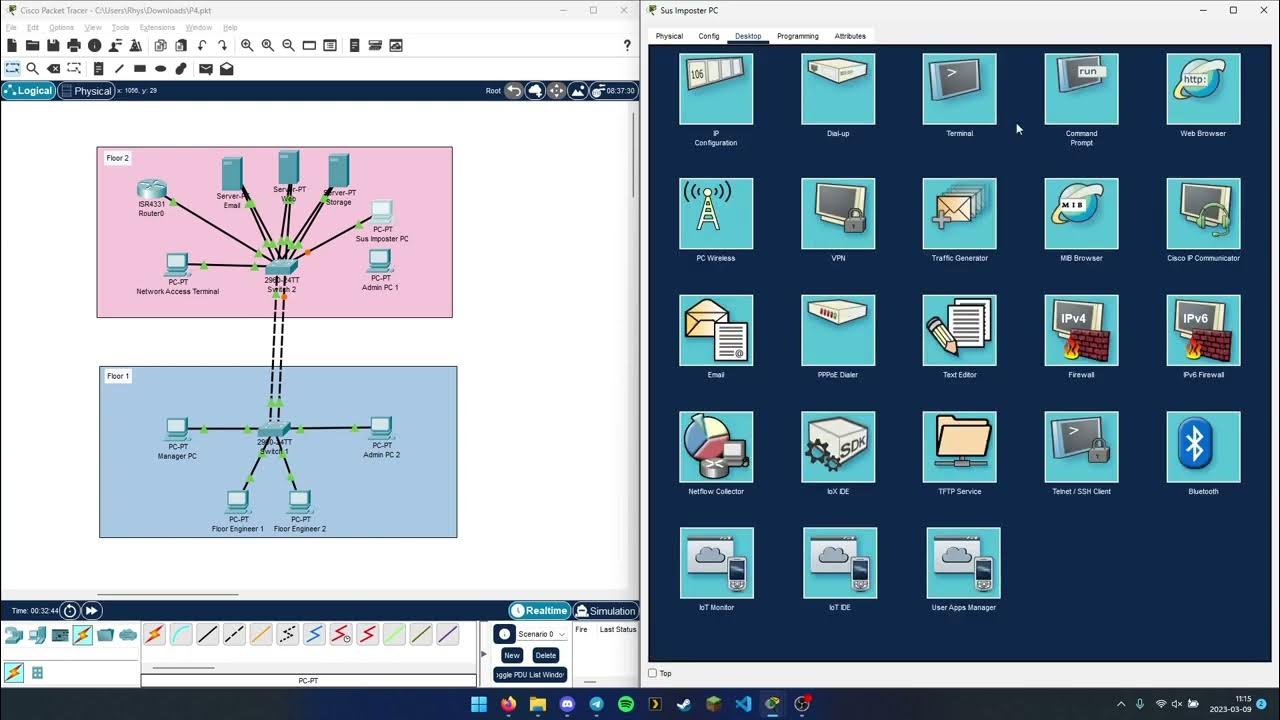This screenshot has width=1280, height=720.
Task: Click the Root navigation label
Action: coord(493,90)
